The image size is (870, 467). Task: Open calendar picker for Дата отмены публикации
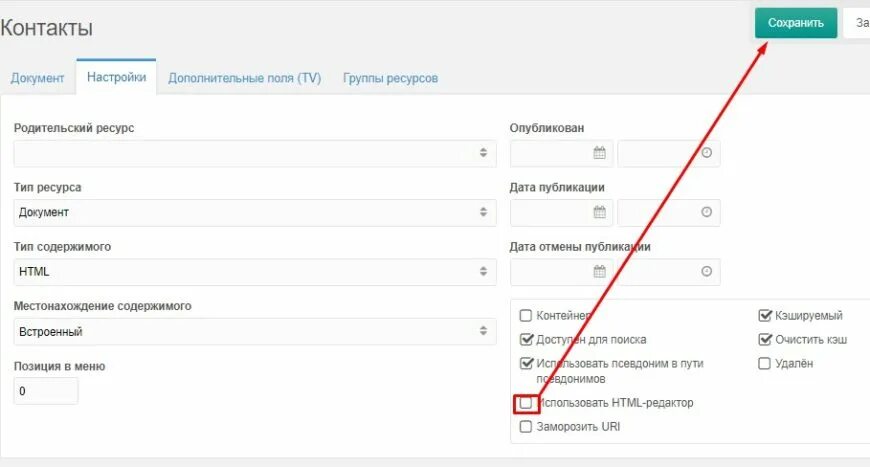click(x=599, y=271)
